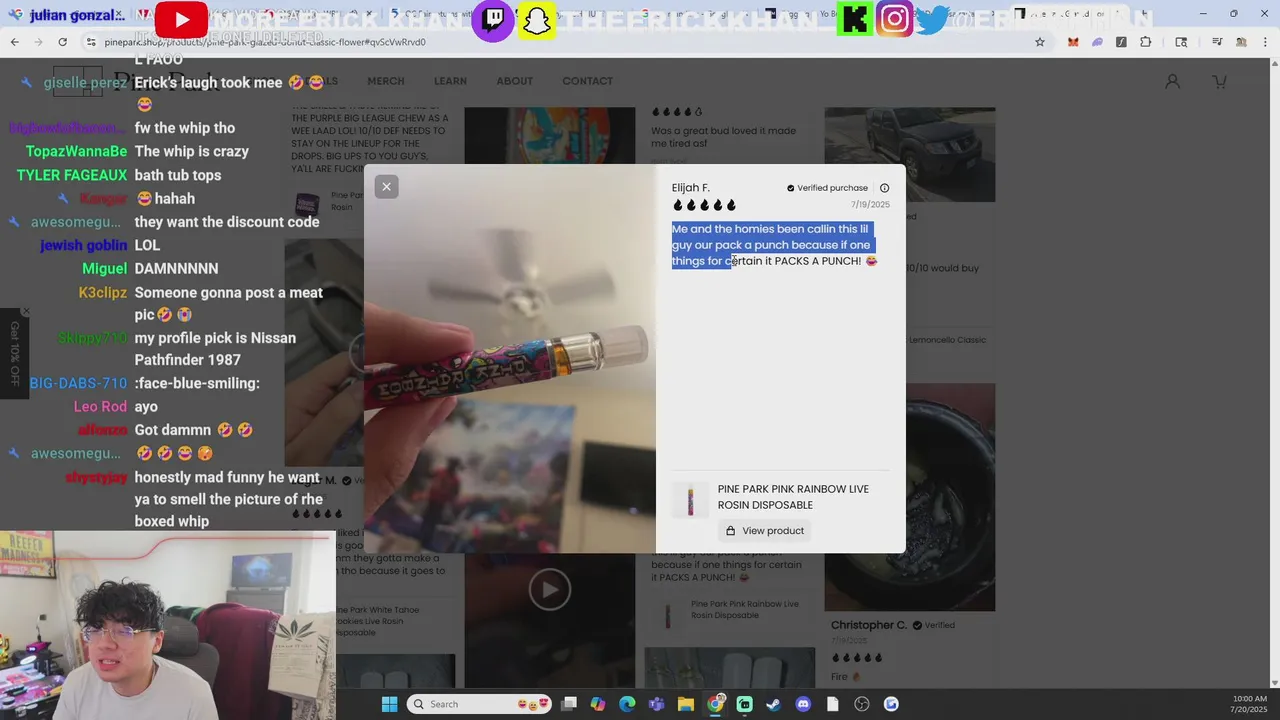Go back with the browser back arrow

coord(14,42)
